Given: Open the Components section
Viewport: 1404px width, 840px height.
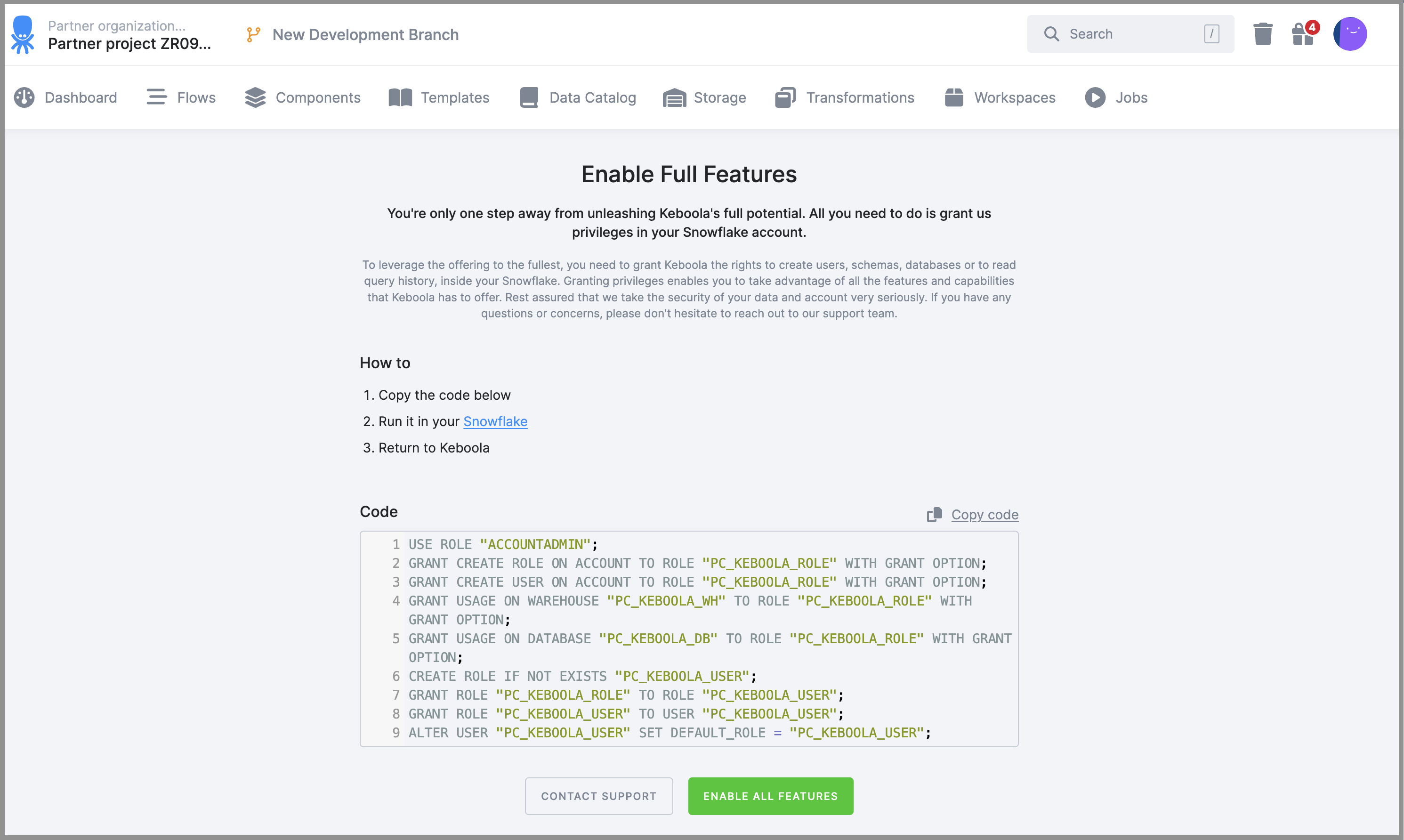Looking at the screenshot, I should [x=303, y=97].
